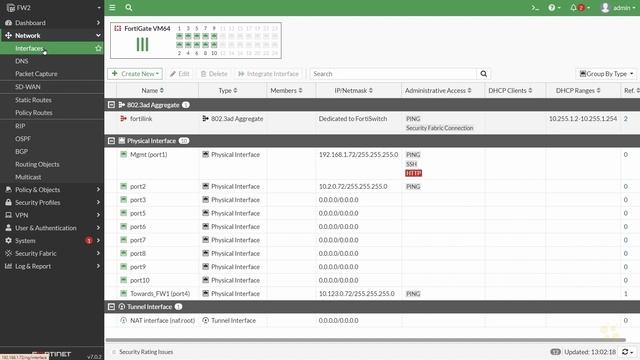Select NAT interface (naf.root) row
This screenshot has width=640, height=360.
click(372, 320)
